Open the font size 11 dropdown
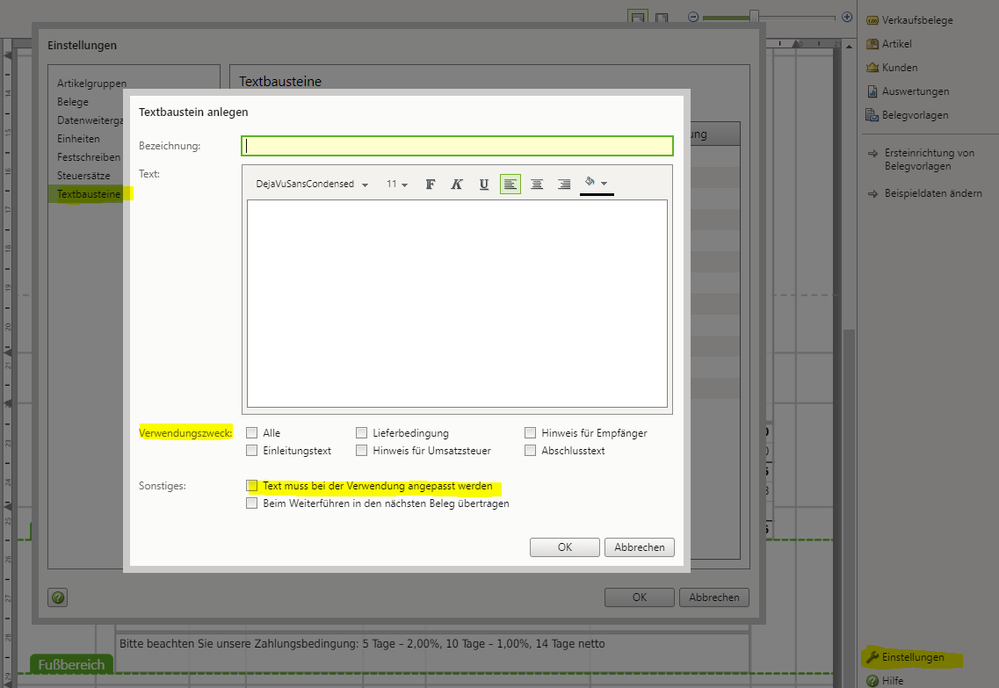This screenshot has height=688, width=999. click(x=397, y=185)
